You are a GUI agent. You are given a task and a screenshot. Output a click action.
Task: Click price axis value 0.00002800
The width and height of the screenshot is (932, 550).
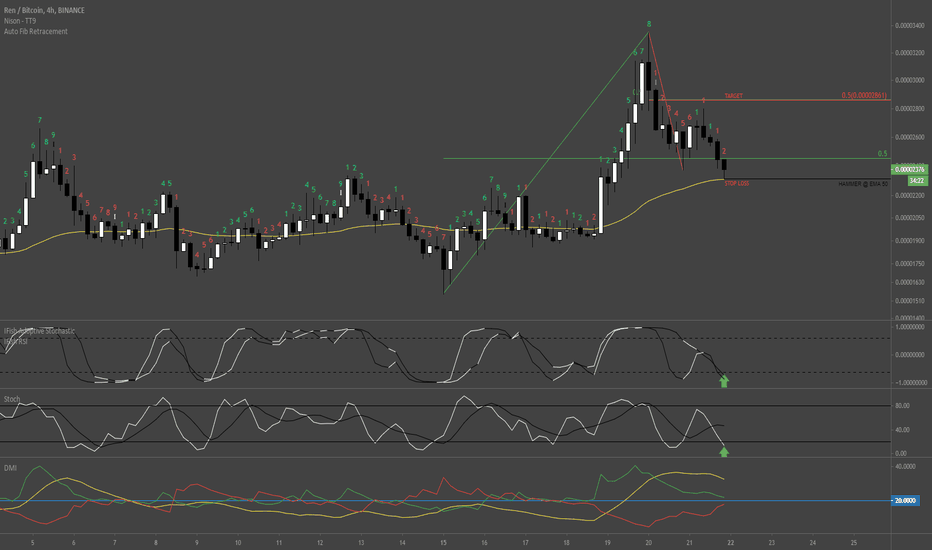(x=910, y=109)
